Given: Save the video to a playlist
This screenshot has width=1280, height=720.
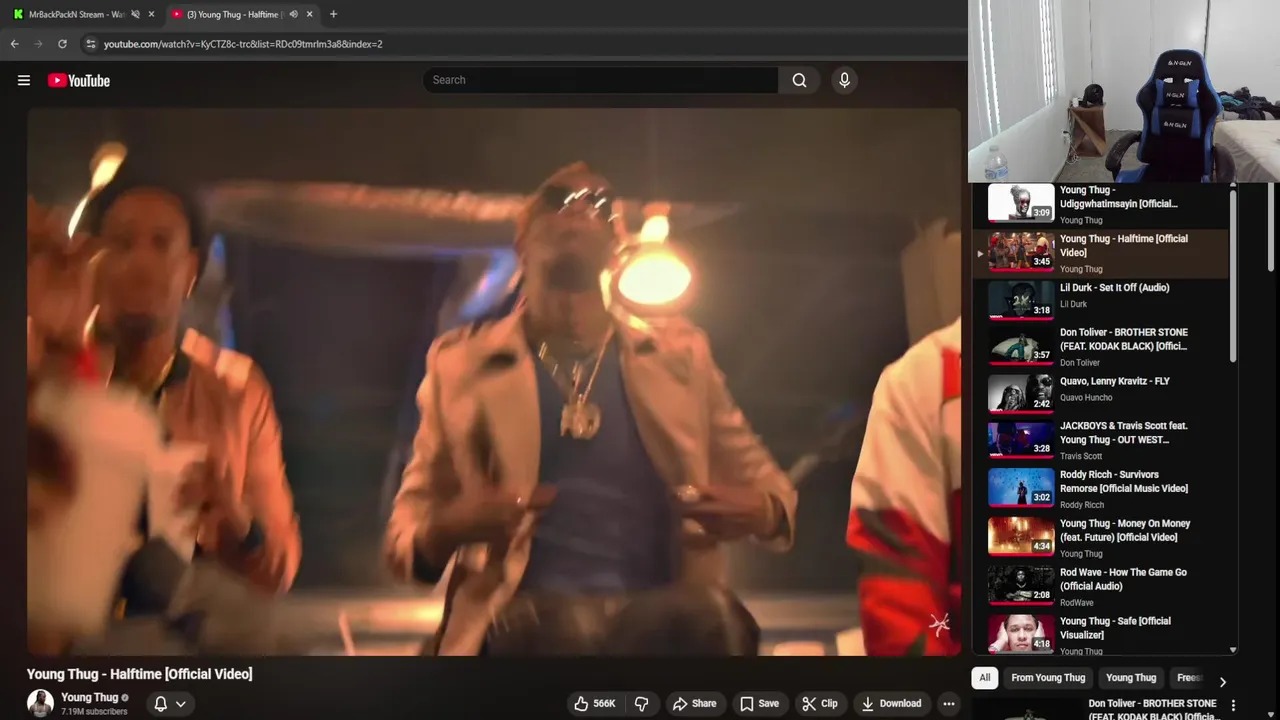Looking at the screenshot, I should [x=759, y=703].
